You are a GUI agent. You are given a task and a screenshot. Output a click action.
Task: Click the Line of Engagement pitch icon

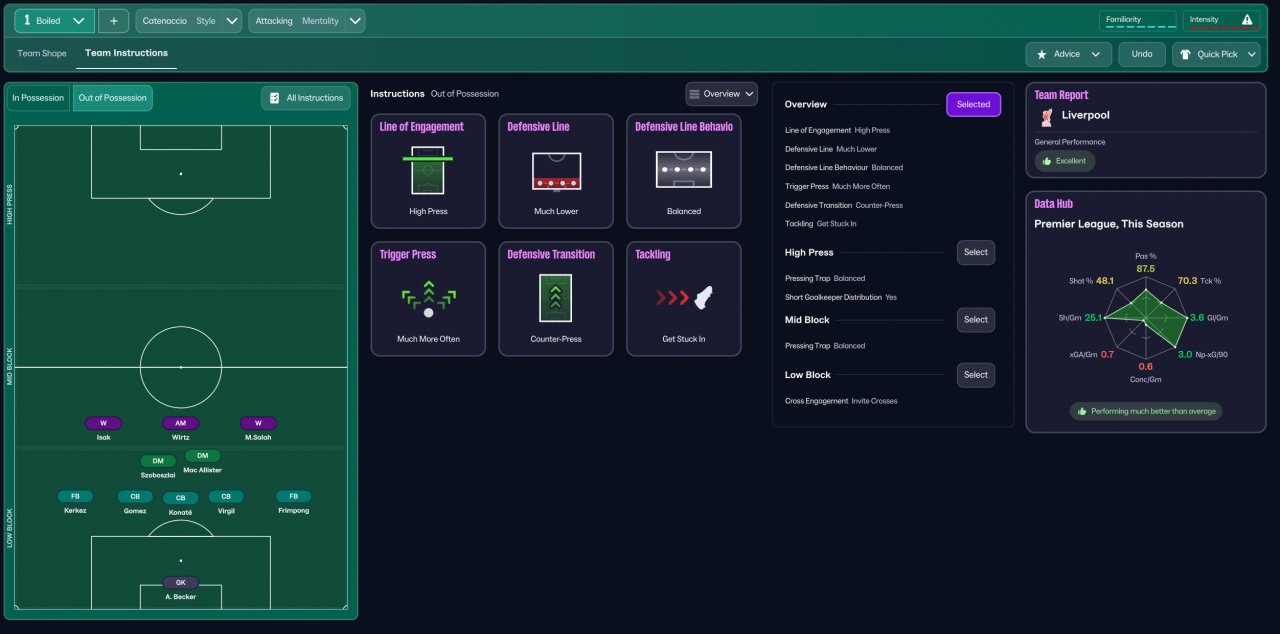click(x=428, y=171)
